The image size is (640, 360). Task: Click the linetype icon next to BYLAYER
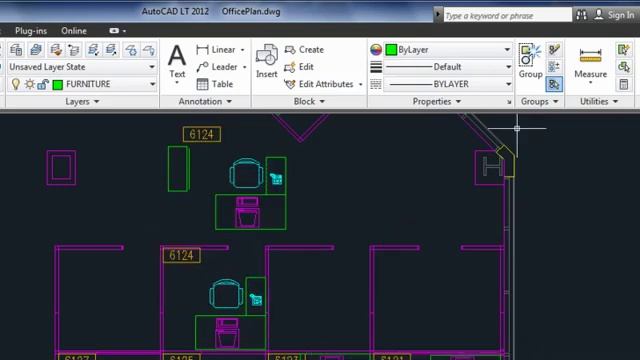[x=376, y=84]
